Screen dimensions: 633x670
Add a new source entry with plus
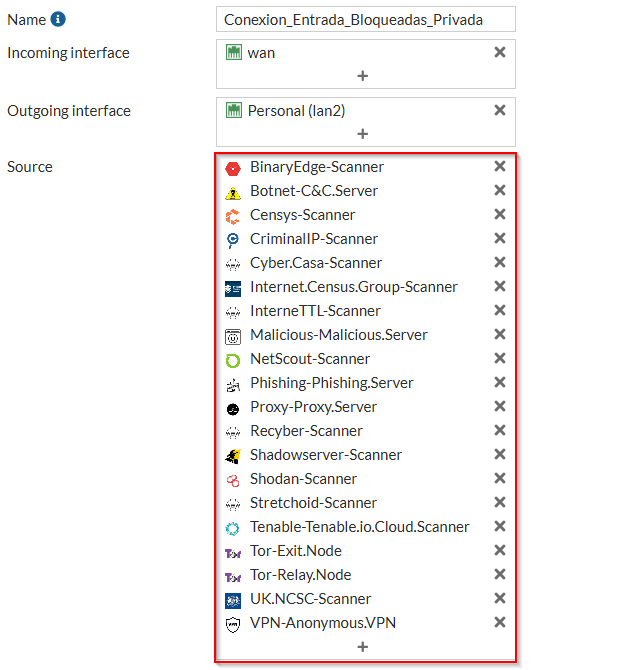pos(363,647)
